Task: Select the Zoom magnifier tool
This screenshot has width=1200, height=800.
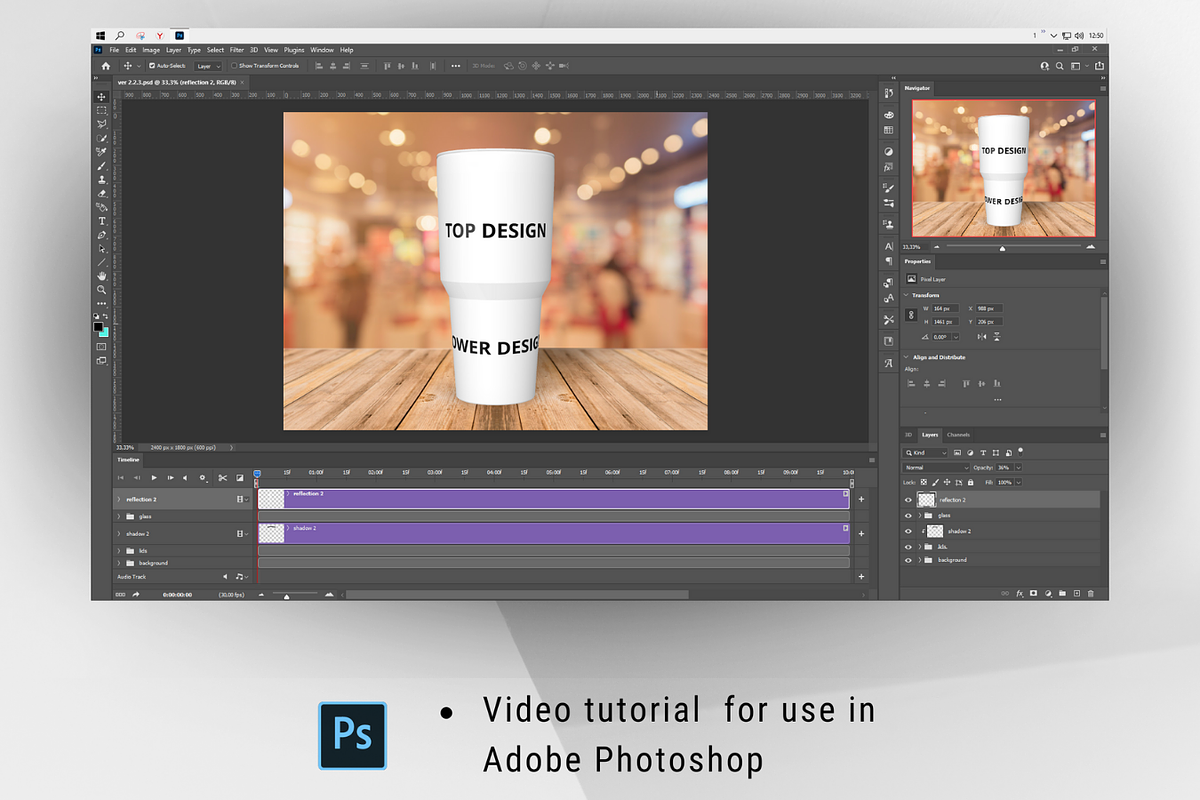Action: coord(102,289)
